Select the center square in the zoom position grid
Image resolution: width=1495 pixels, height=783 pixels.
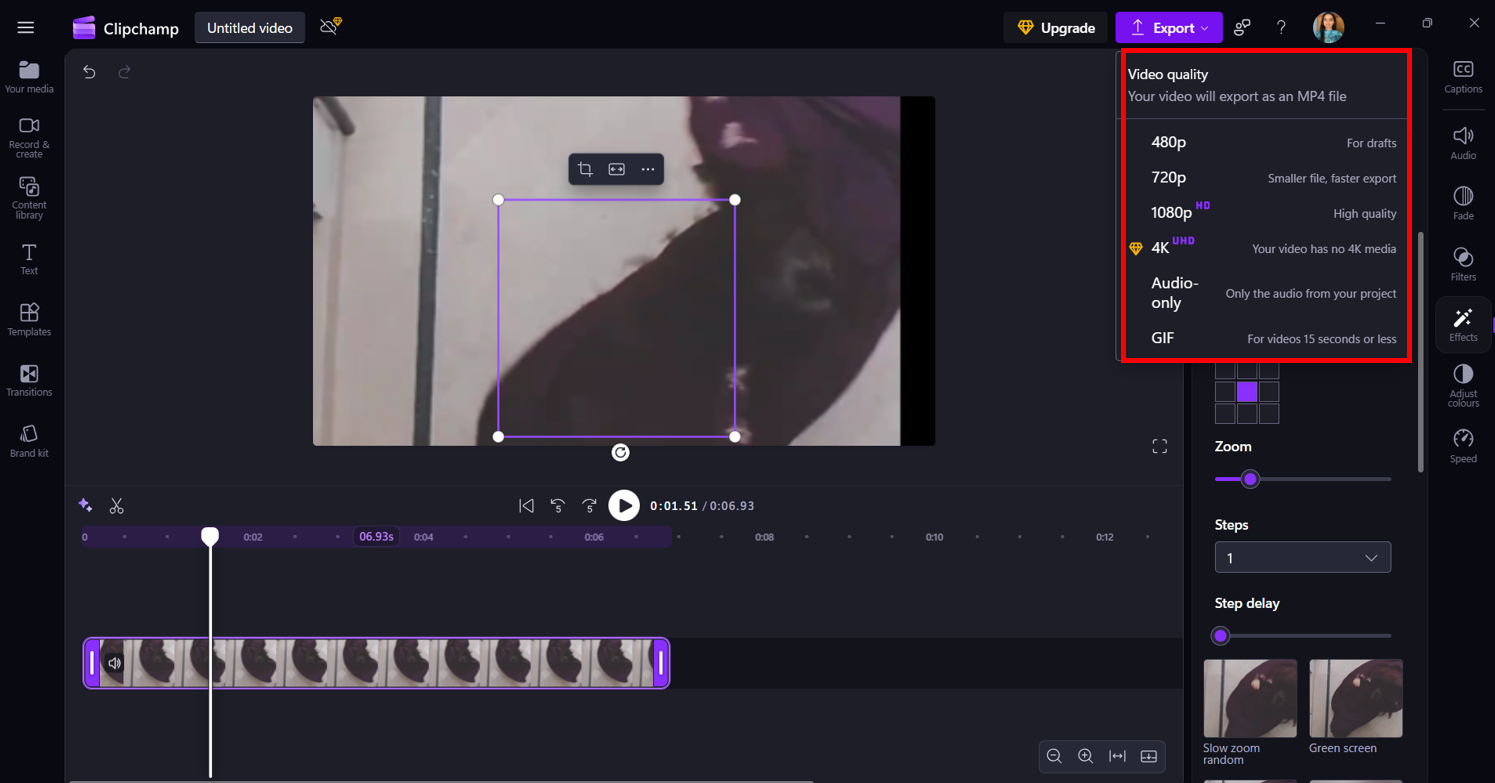click(x=1247, y=392)
